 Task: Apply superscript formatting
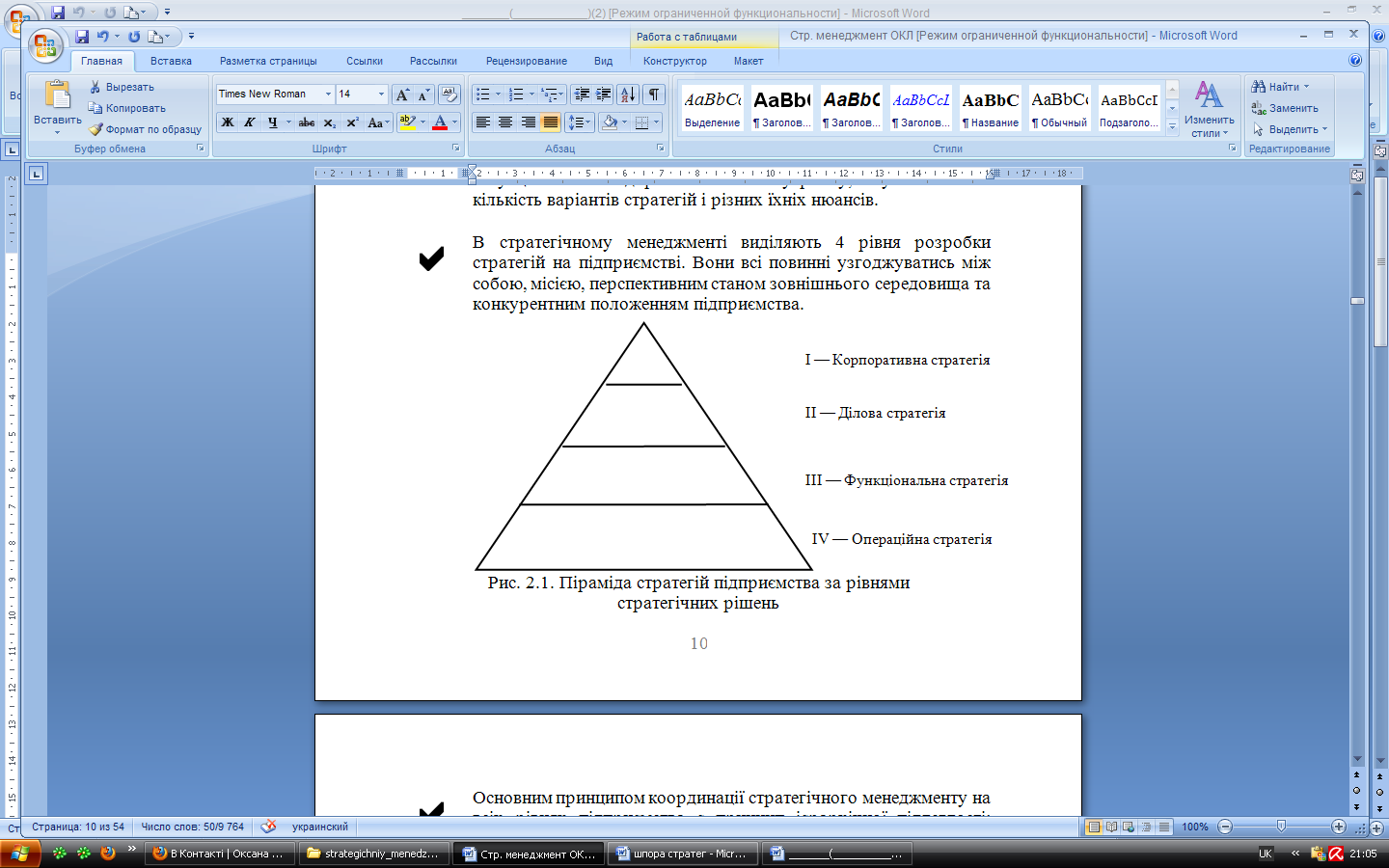point(352,122)
